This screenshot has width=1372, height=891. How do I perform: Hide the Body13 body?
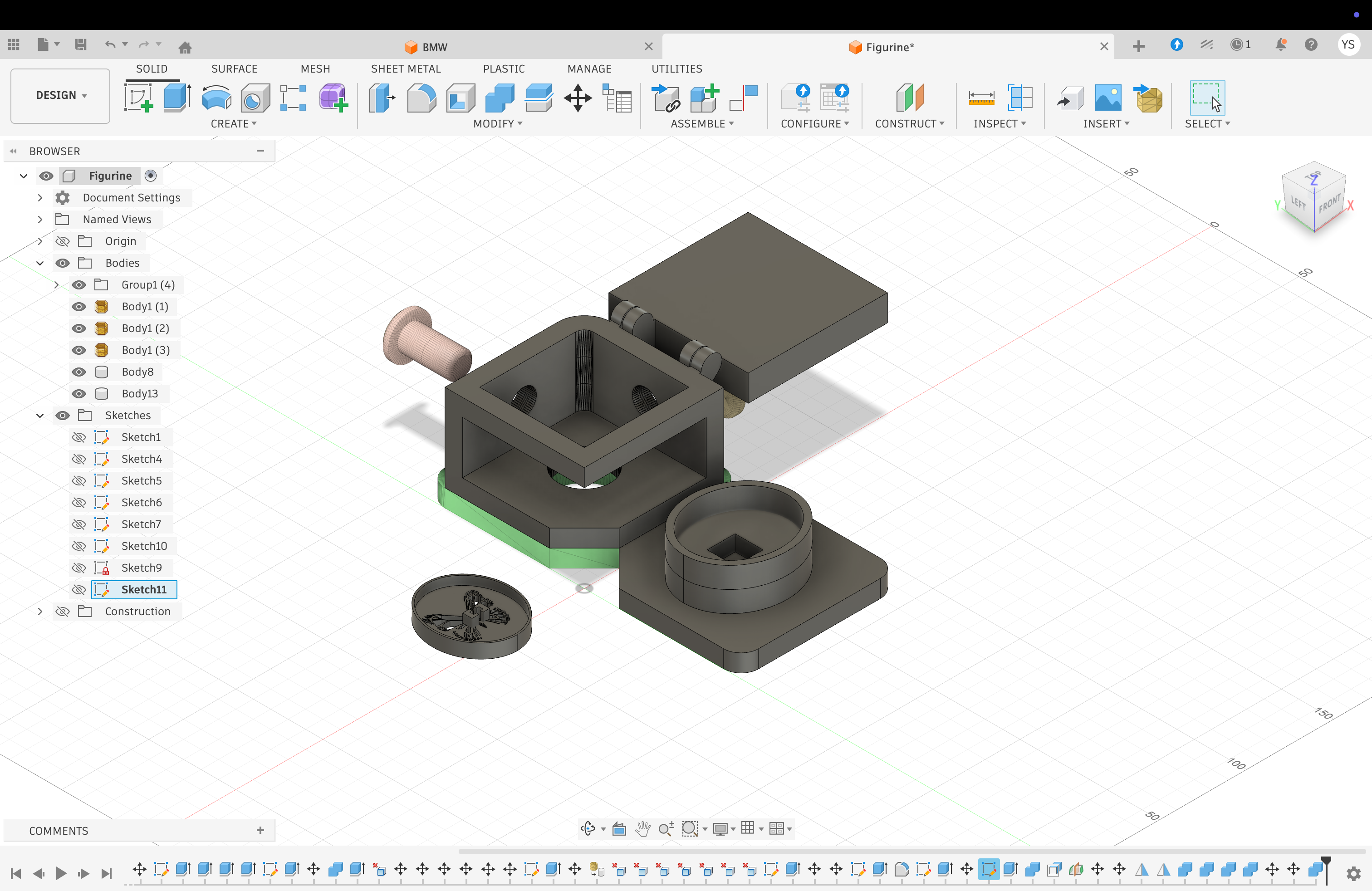tap(79, 394)
